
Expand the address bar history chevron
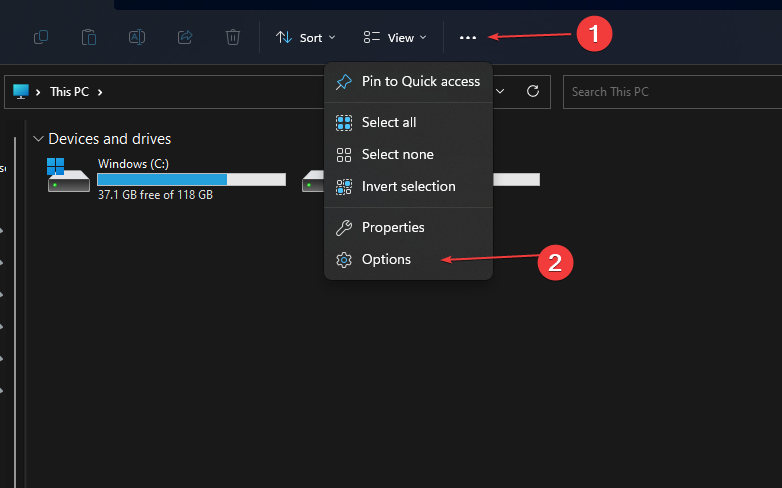coord(501,91)
